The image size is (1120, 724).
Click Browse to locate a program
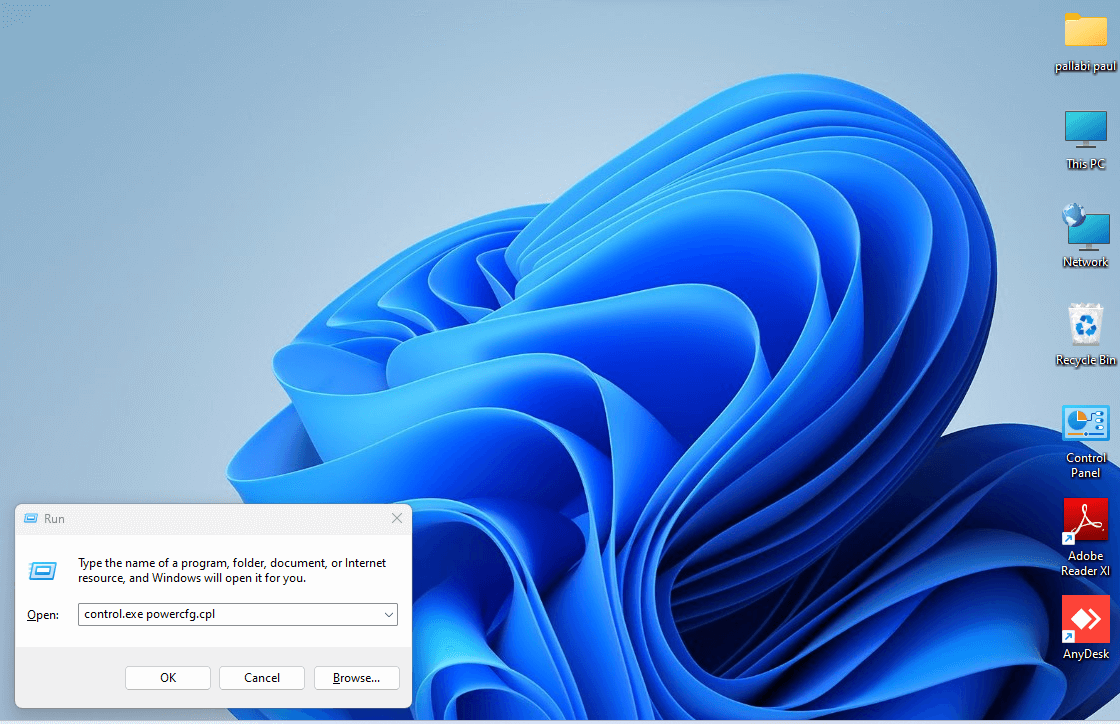356,677
